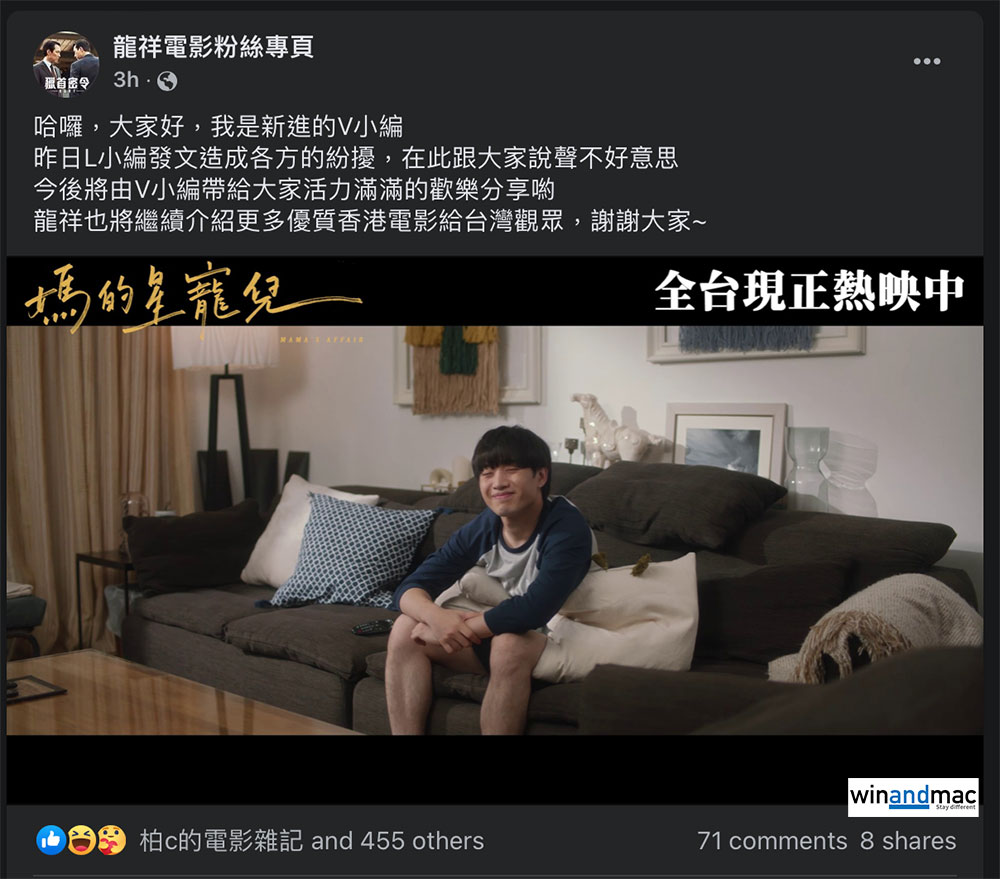Click the post's first line greeting text

tap(218, 127)
